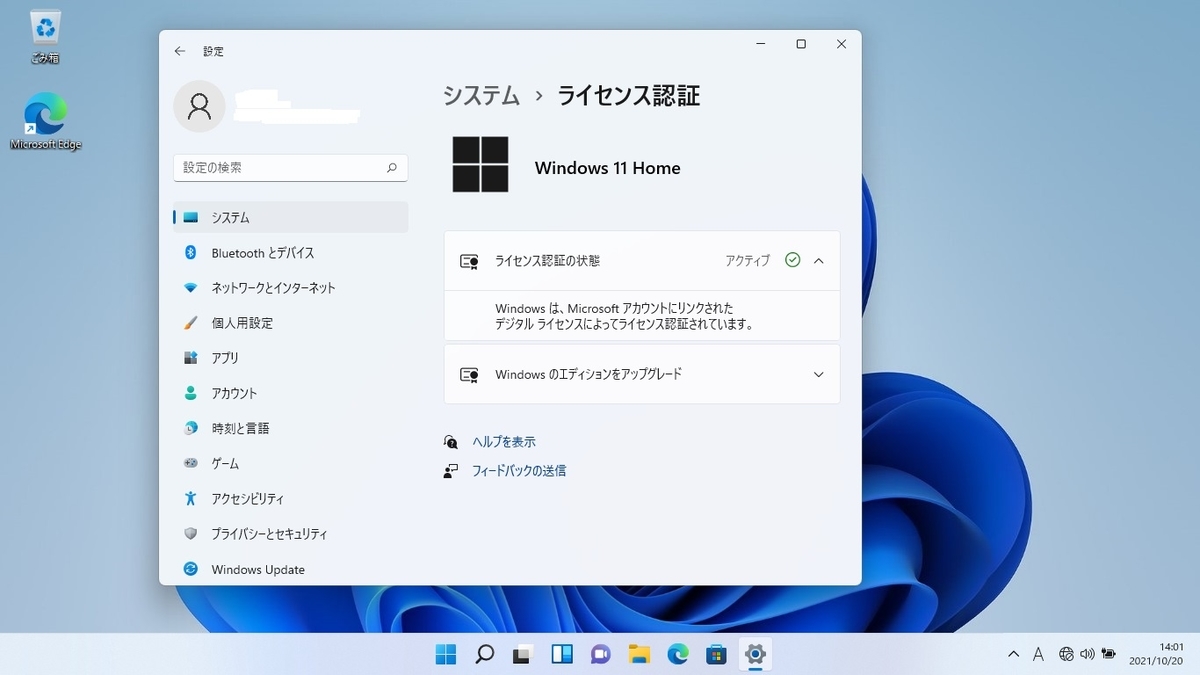
Task: Open Widgets from the taskbar
Action: click(562, 654)
